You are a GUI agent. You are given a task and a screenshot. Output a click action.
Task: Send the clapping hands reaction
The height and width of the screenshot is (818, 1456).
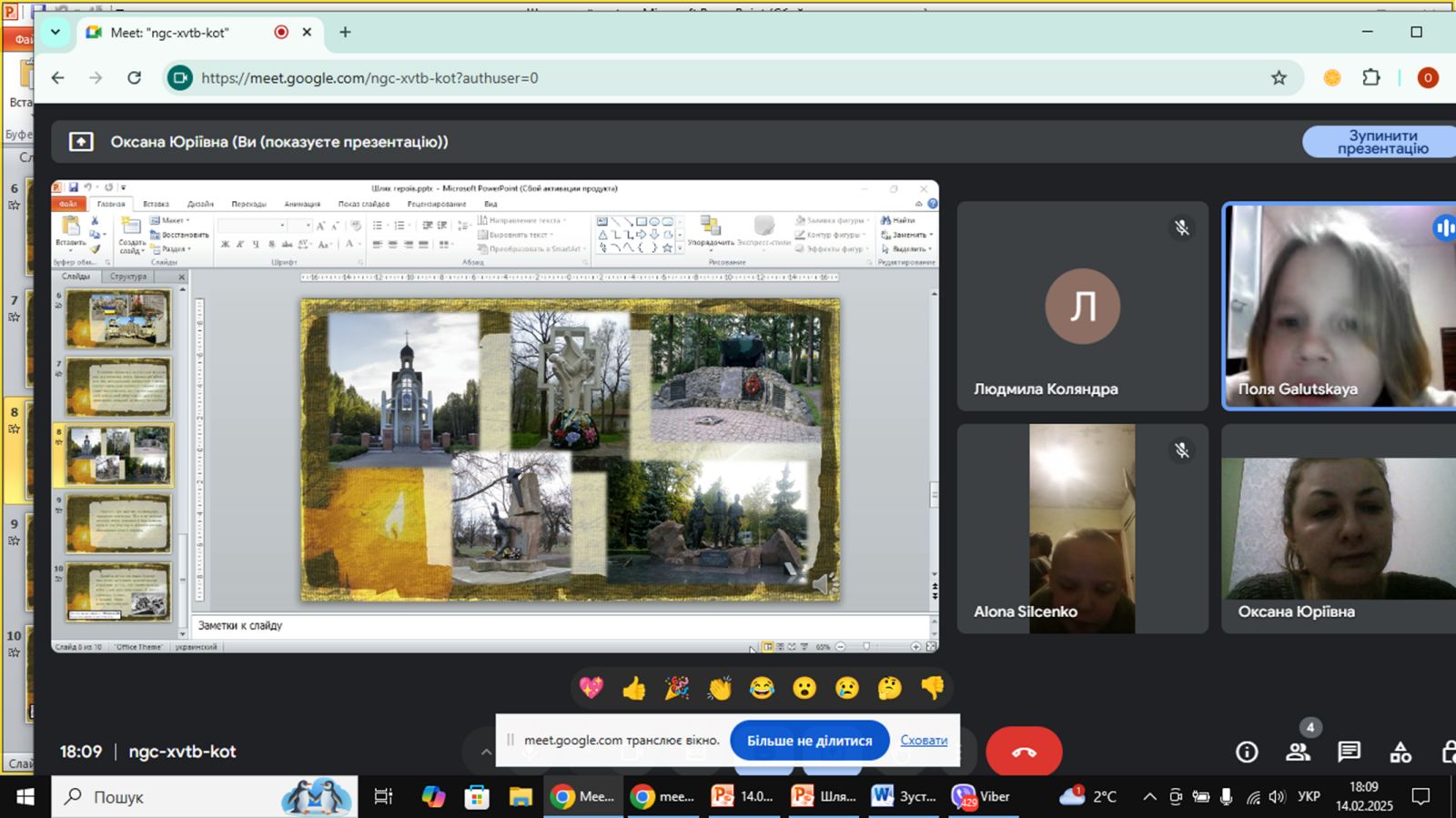click(719, 688)
